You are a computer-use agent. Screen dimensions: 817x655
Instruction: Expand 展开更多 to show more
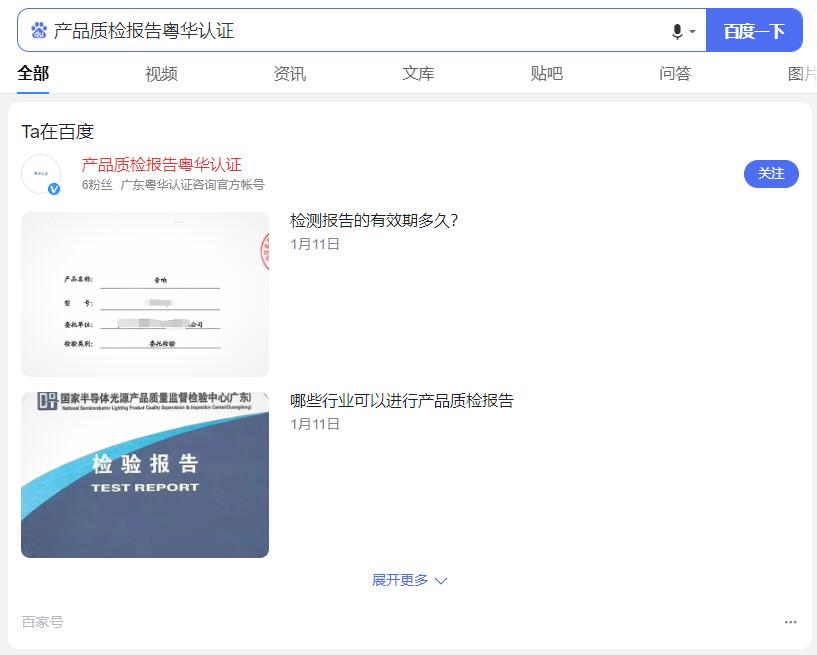(410, 580)
